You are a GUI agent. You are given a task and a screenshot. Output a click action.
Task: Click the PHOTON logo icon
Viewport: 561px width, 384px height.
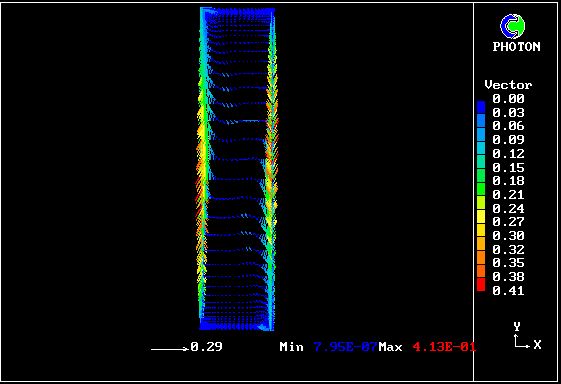(512, 26)
